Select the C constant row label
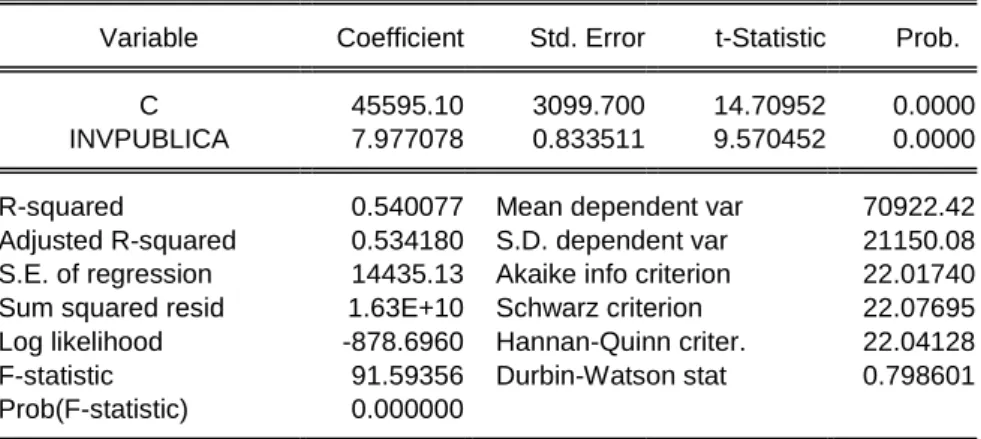 click(148, 106)
